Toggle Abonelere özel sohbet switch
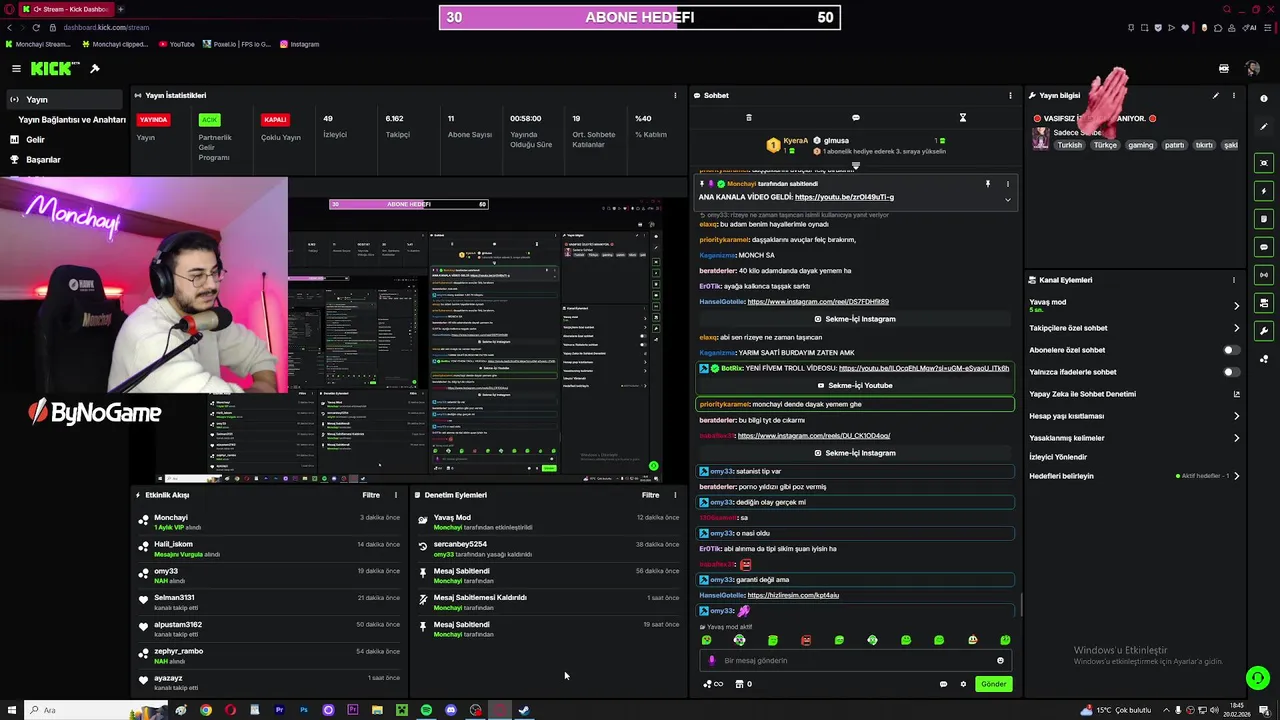Image resolution: width=1280 pixels, height=720 pixels. 1232,350
